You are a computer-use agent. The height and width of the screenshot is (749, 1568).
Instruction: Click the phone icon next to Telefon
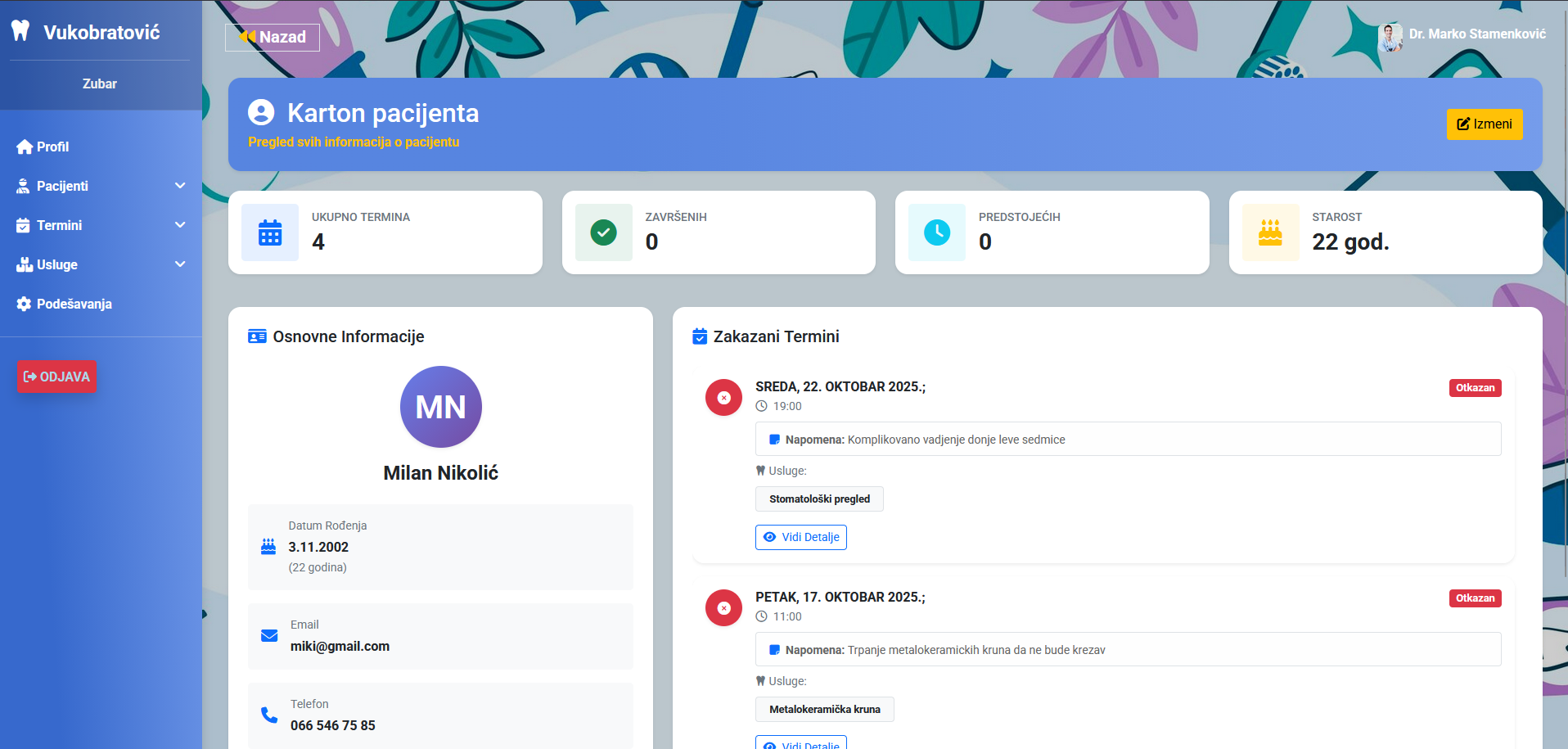269,715
